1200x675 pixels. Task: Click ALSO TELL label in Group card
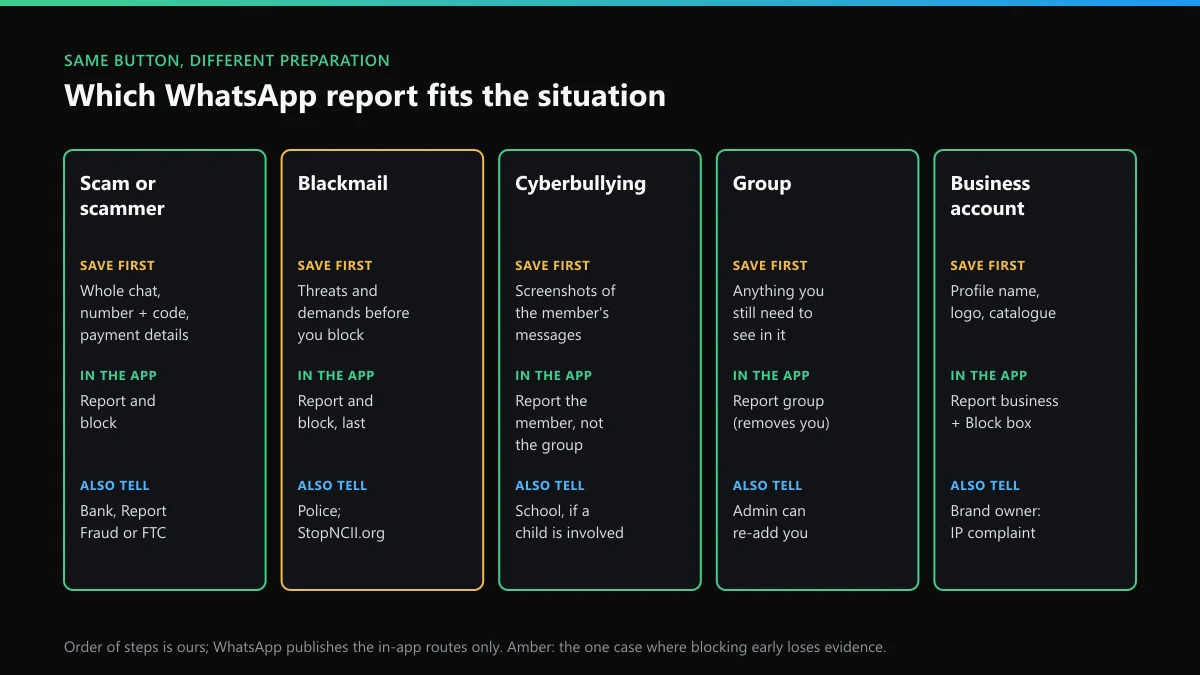coord(767,486)
